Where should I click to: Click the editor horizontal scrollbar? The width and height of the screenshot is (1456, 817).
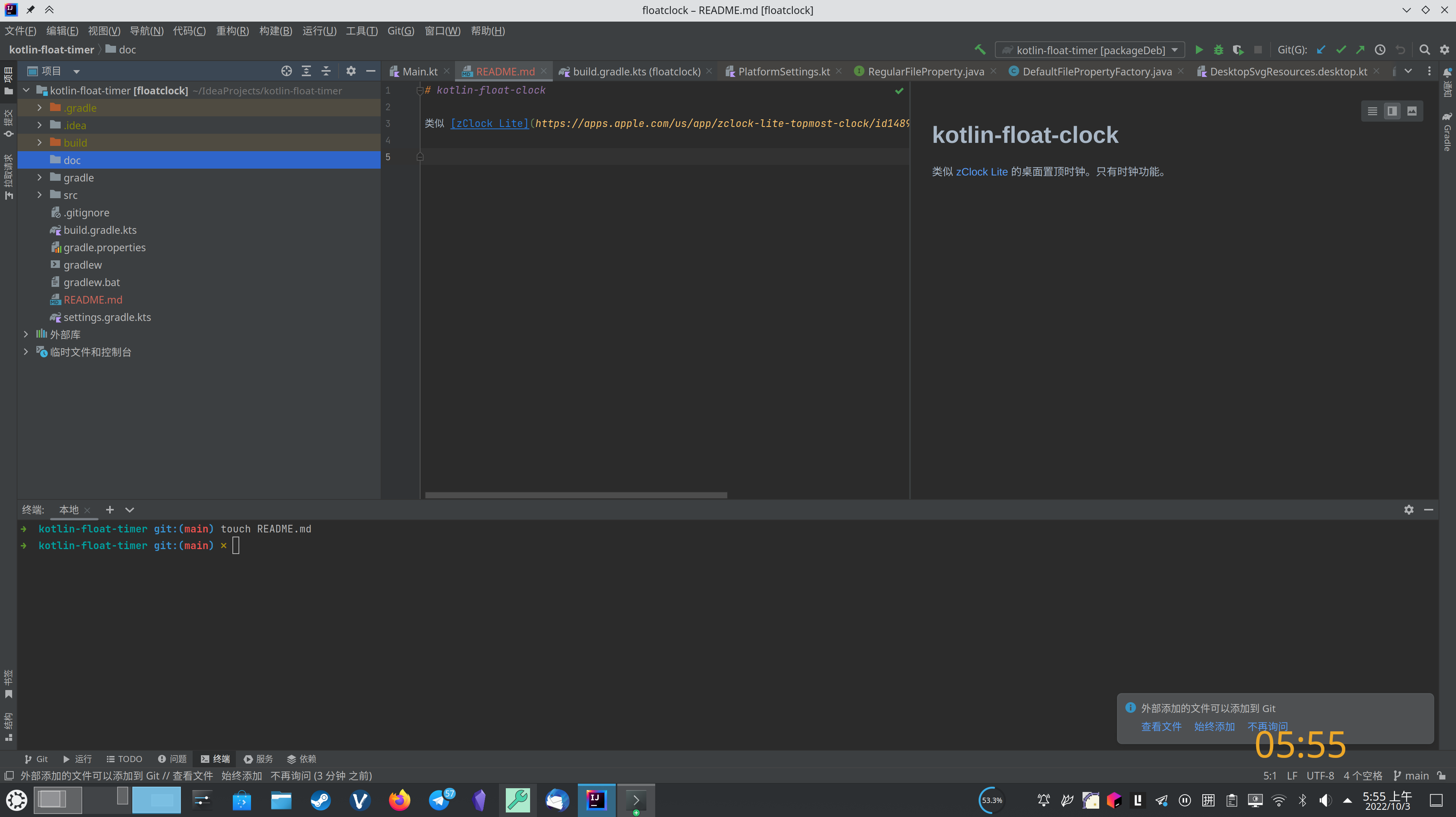(x=576, y=495)
